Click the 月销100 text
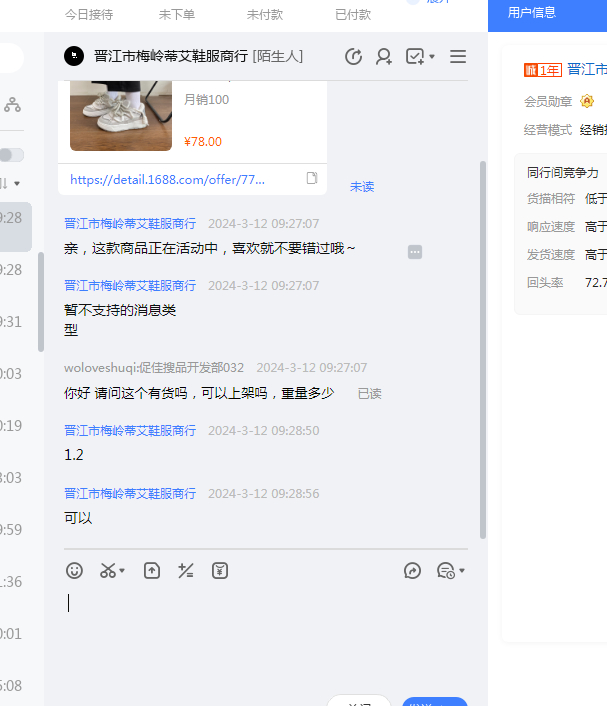Image resolution: width=607 pixels, height=706 pixels. pyautogui.click(x=207, y=100)
